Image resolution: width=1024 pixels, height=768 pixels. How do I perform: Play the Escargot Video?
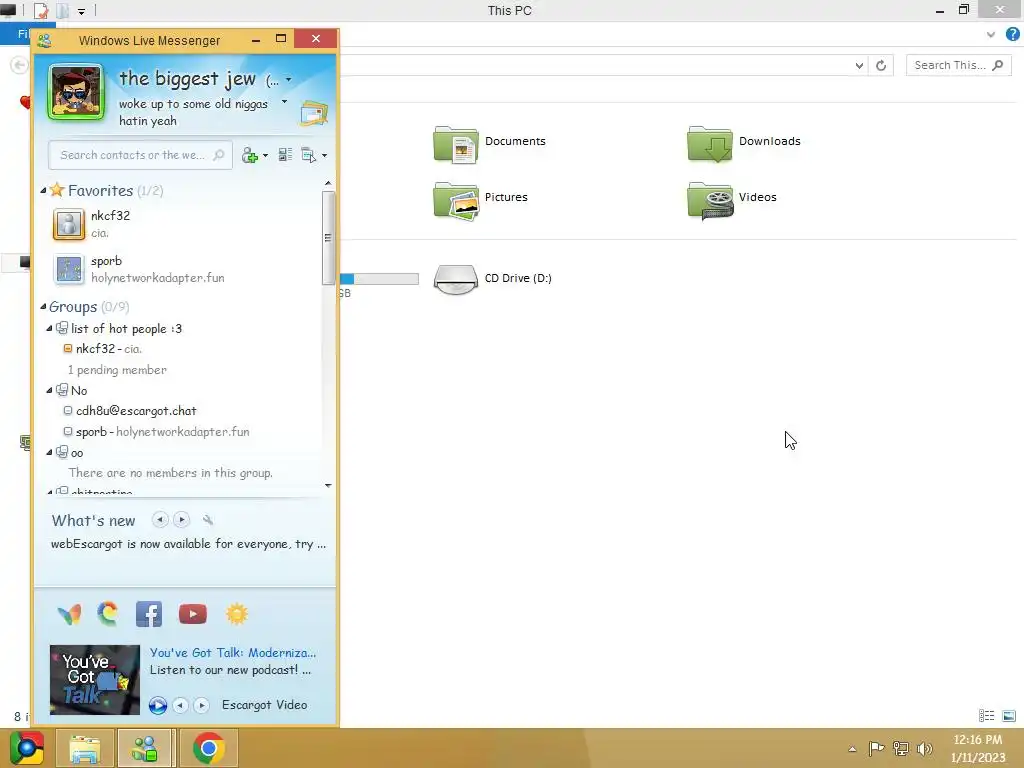point(157,705)
